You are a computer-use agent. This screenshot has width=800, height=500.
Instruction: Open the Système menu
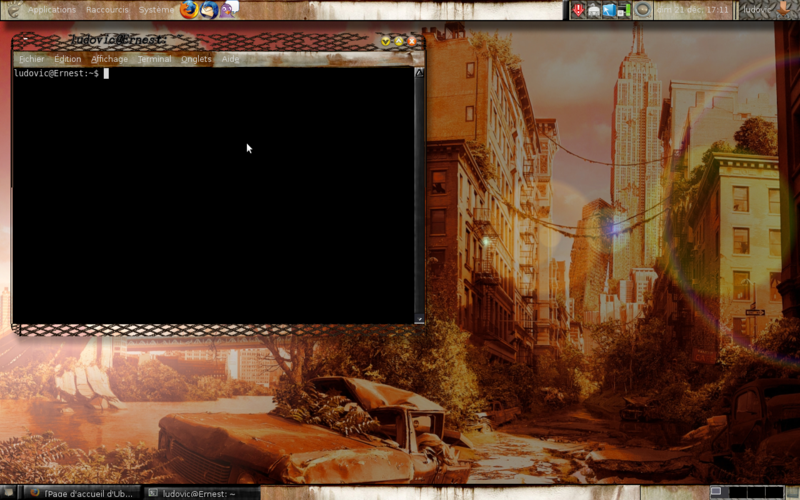tap(157, 10)
